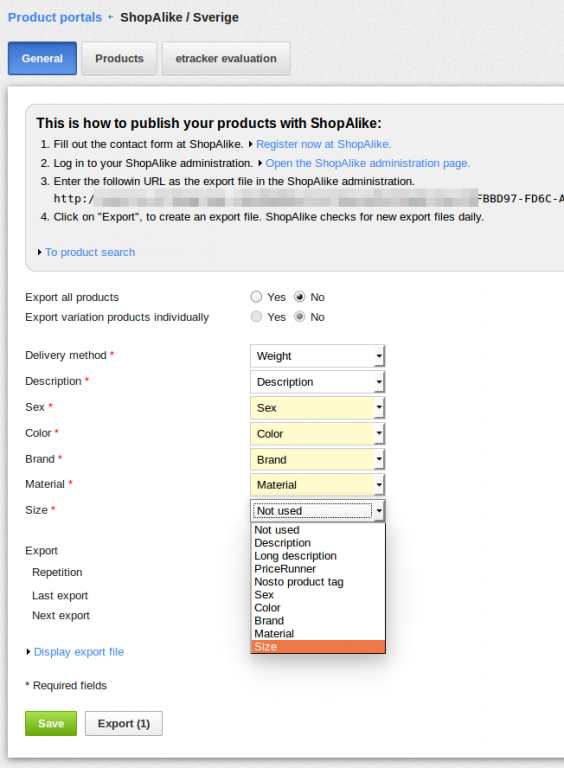Choose Nosto product tag from list
564x768 pixels.
coord(318,582)
